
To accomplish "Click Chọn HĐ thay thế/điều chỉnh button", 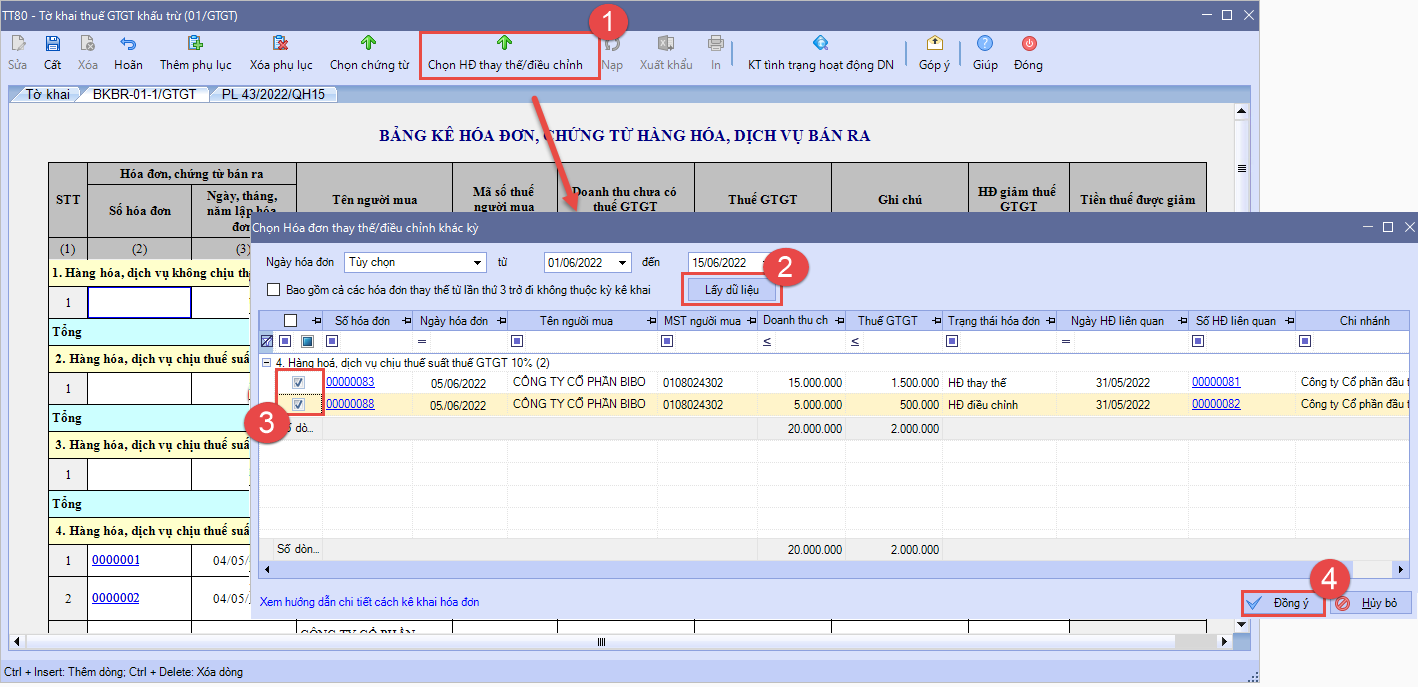I will 505,53.
